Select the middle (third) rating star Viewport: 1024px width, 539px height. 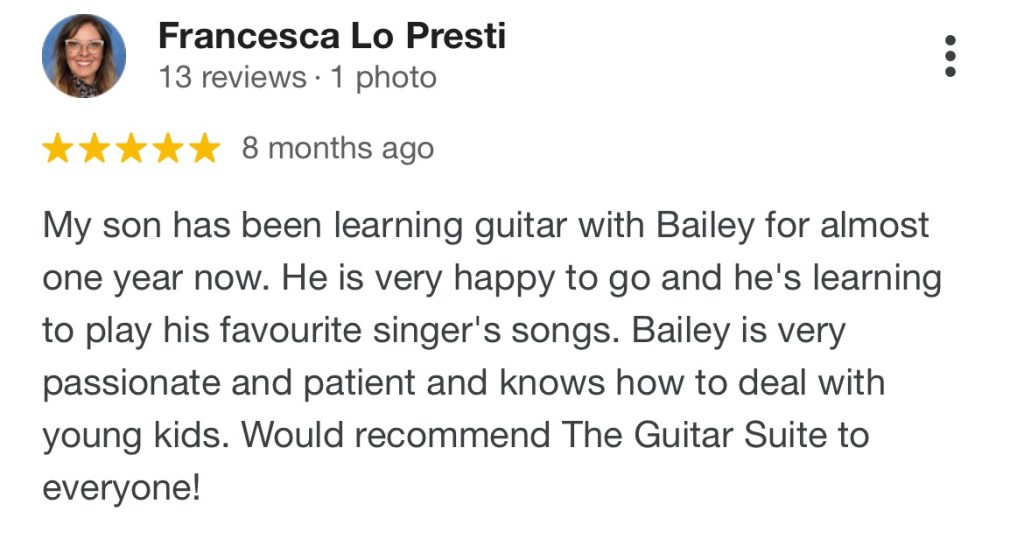click(x=131, y=149)
